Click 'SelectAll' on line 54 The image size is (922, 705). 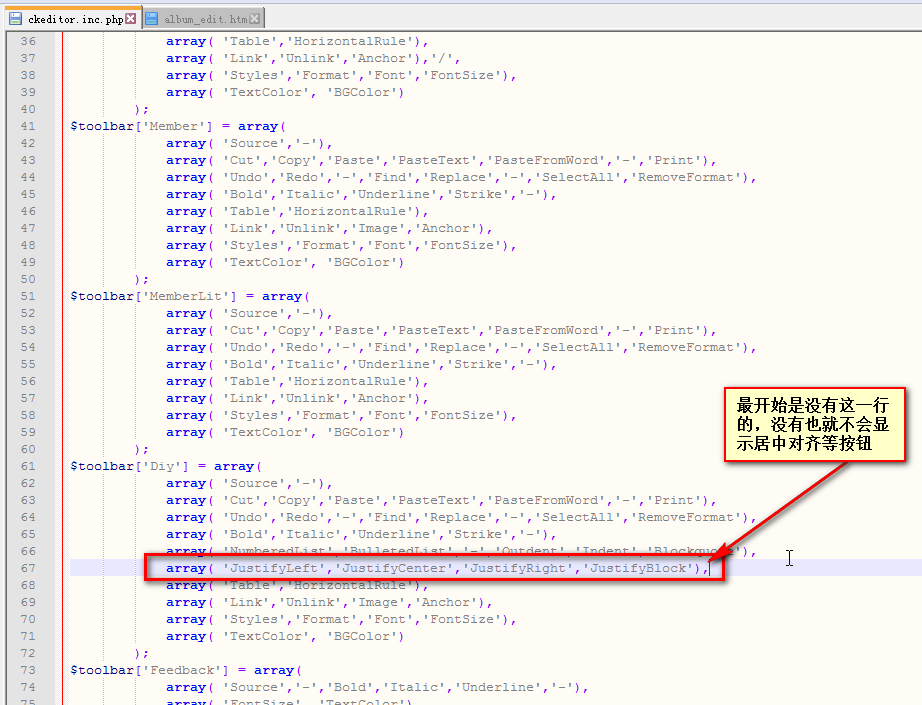tap(577, 348)
